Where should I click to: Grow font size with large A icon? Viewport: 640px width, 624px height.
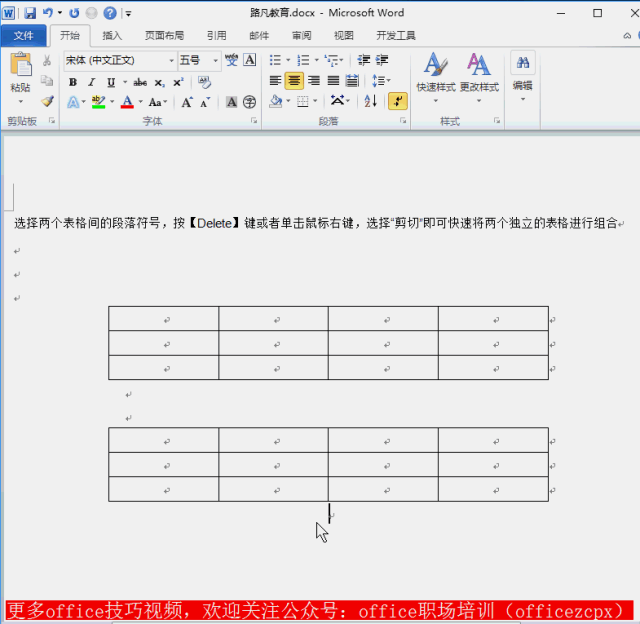[x=187, y=102]
